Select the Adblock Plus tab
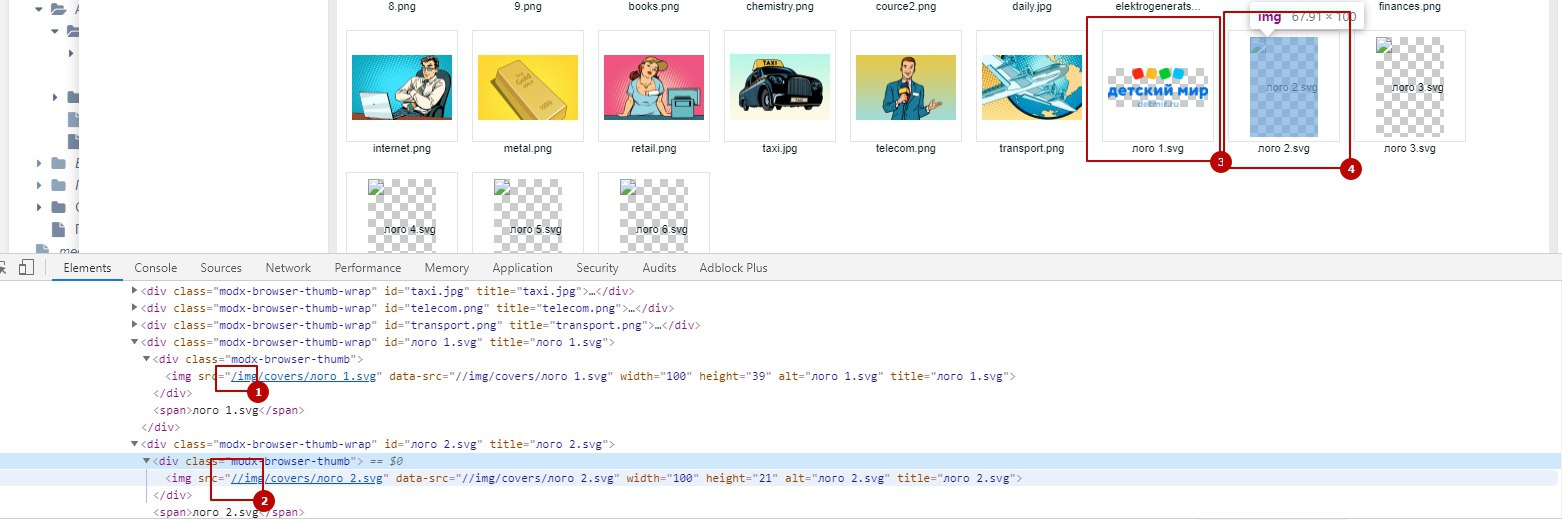 [x=733, y=268]
